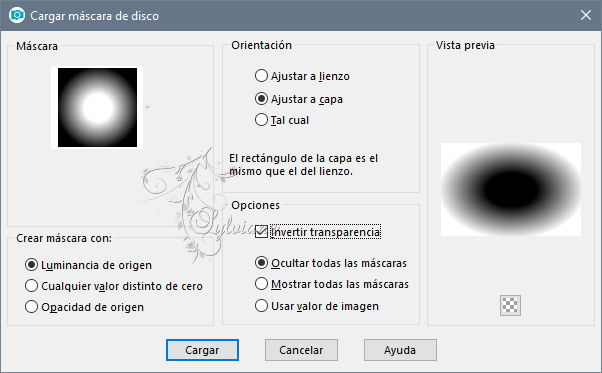The width and height of the screenshot is (602, 373).
Task: Toggle the transparency checkerboard preview icon
Action: click(x=510, y=305)
